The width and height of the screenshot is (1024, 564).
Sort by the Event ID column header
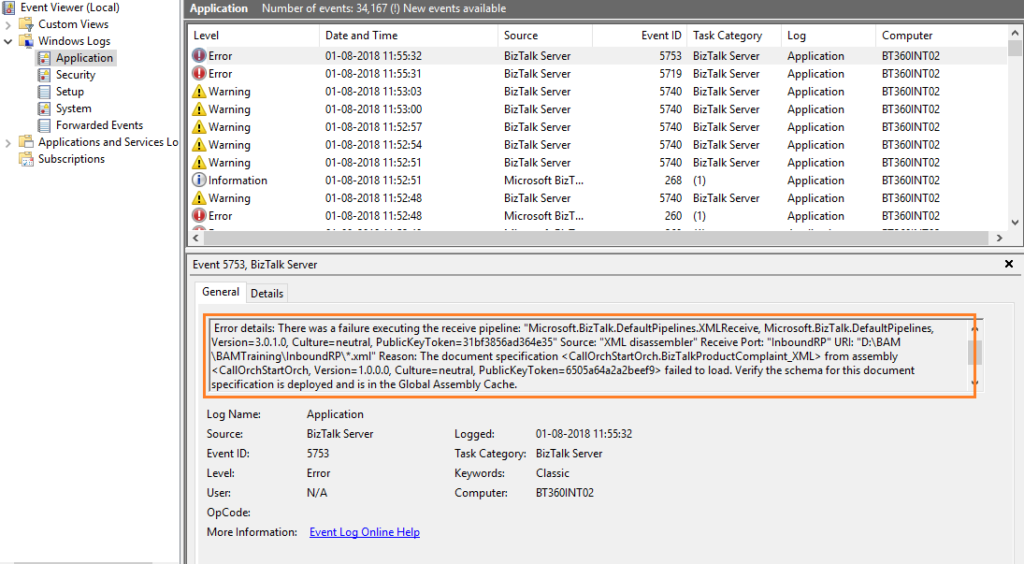639,35
